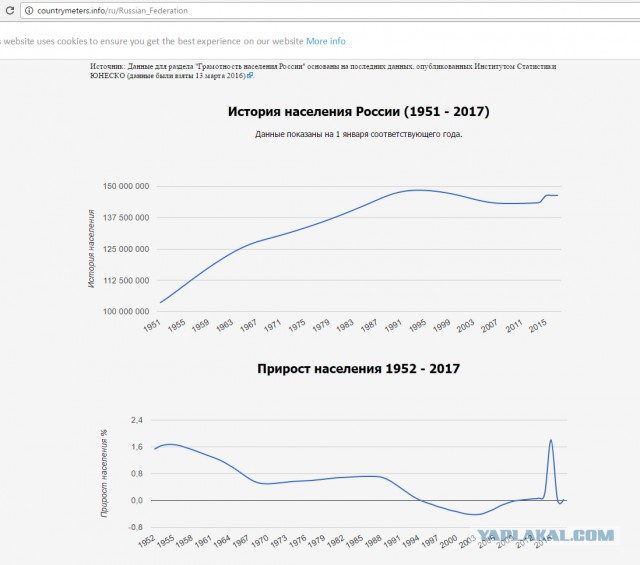The width and height of the screenshot is (640, 565).
Task: Click year label 2007 on population chart
Action: 489,326
